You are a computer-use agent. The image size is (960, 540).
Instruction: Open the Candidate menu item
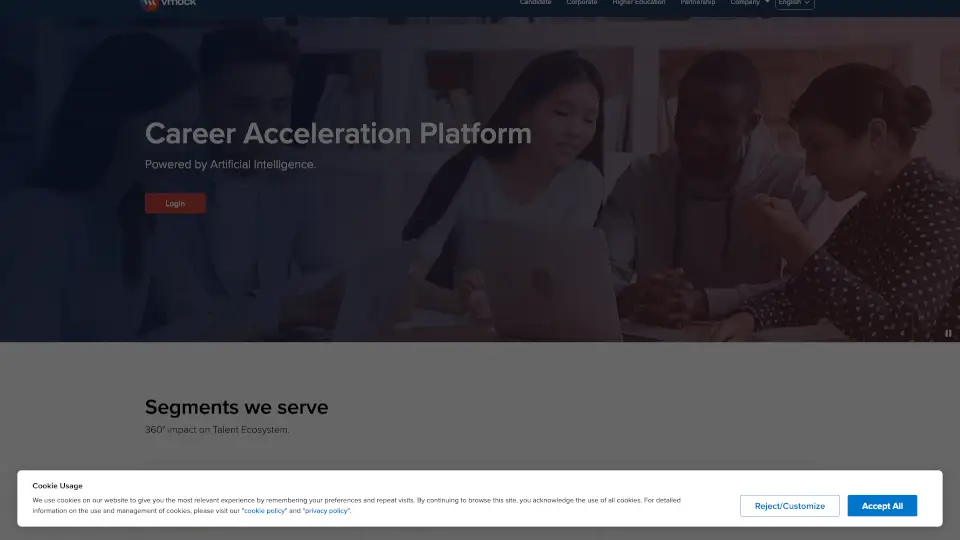(535, 2)
